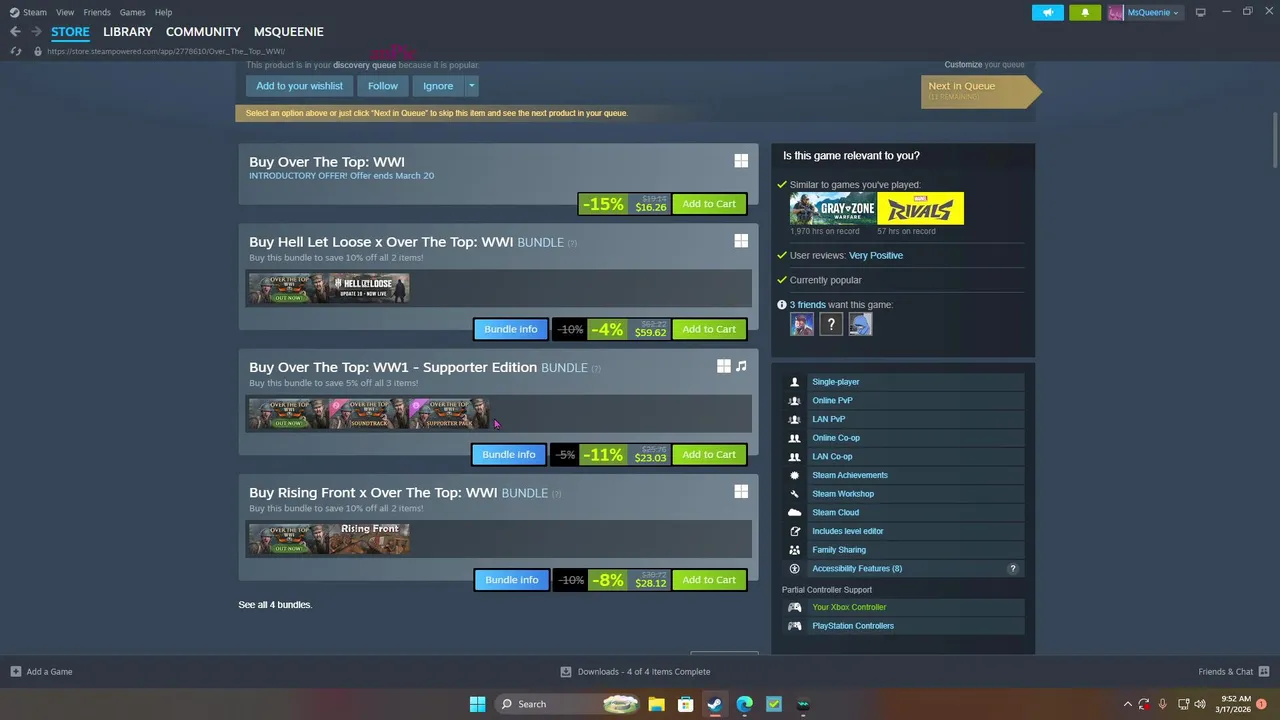Open the Very Positive reviews link
This screenshot has width=1280, height=720.
tap(876, 255)
